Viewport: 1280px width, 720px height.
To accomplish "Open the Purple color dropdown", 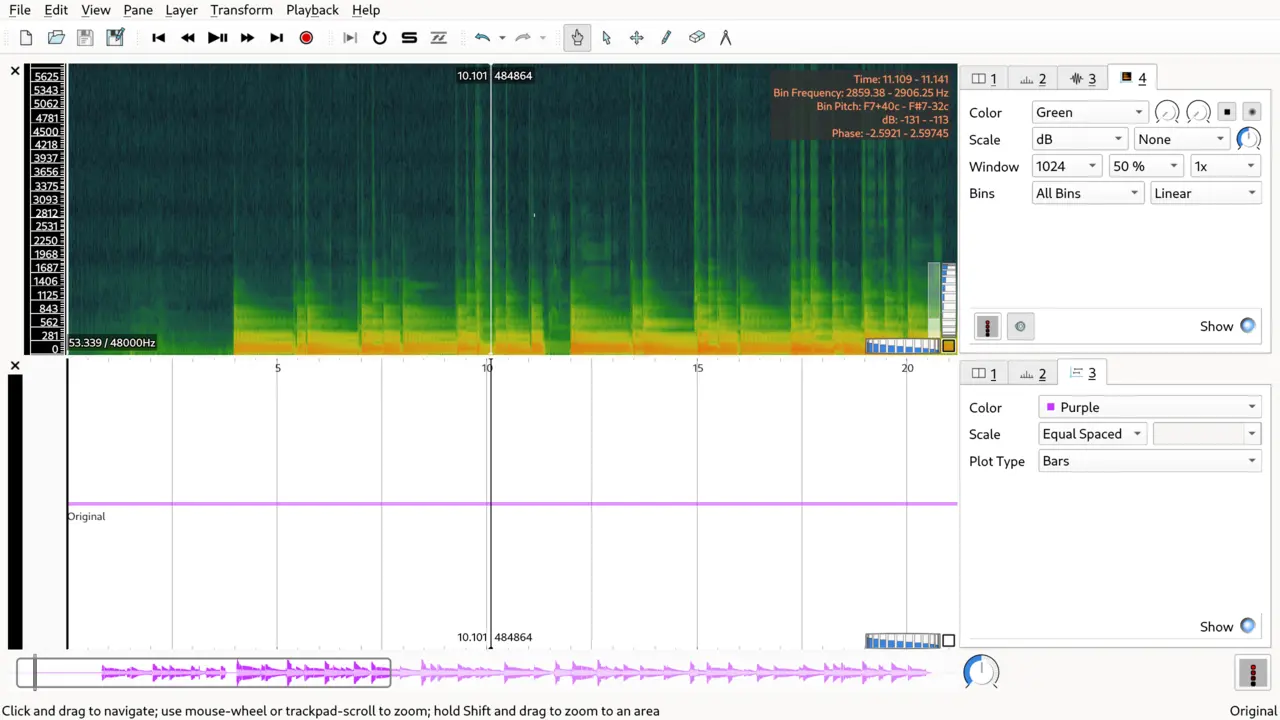I will [1150, 408].
